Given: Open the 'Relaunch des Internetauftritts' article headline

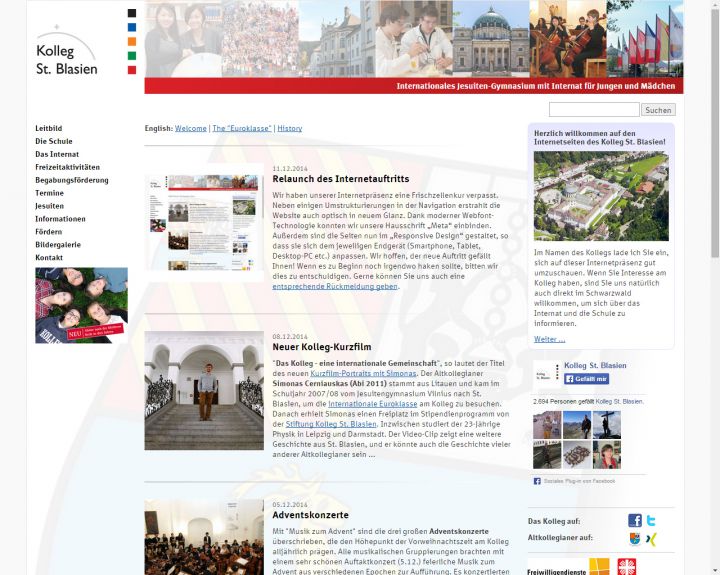Looking at the screenshot, I should tap(340, 179).
